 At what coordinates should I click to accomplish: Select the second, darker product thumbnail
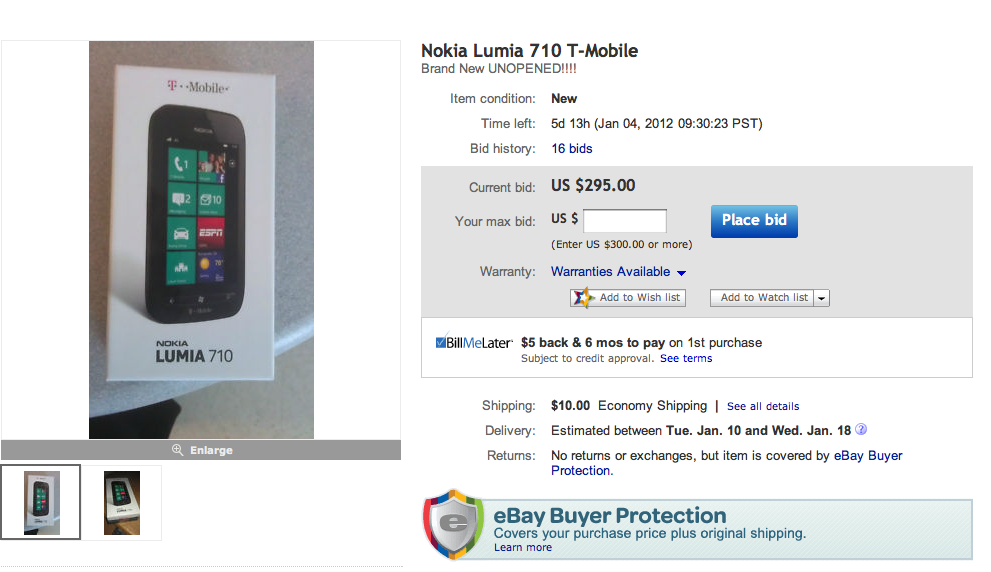coord(122,503)
